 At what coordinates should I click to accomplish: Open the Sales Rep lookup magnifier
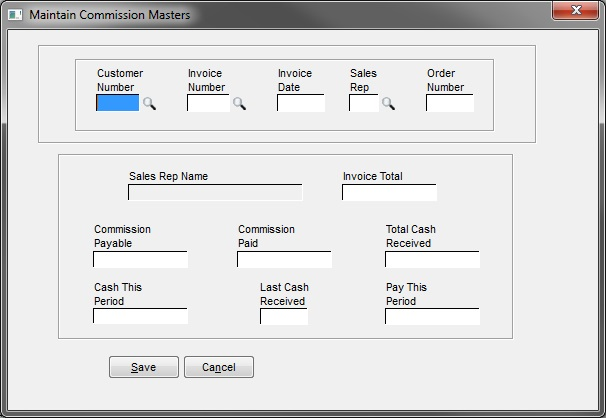tap(388, 104)
